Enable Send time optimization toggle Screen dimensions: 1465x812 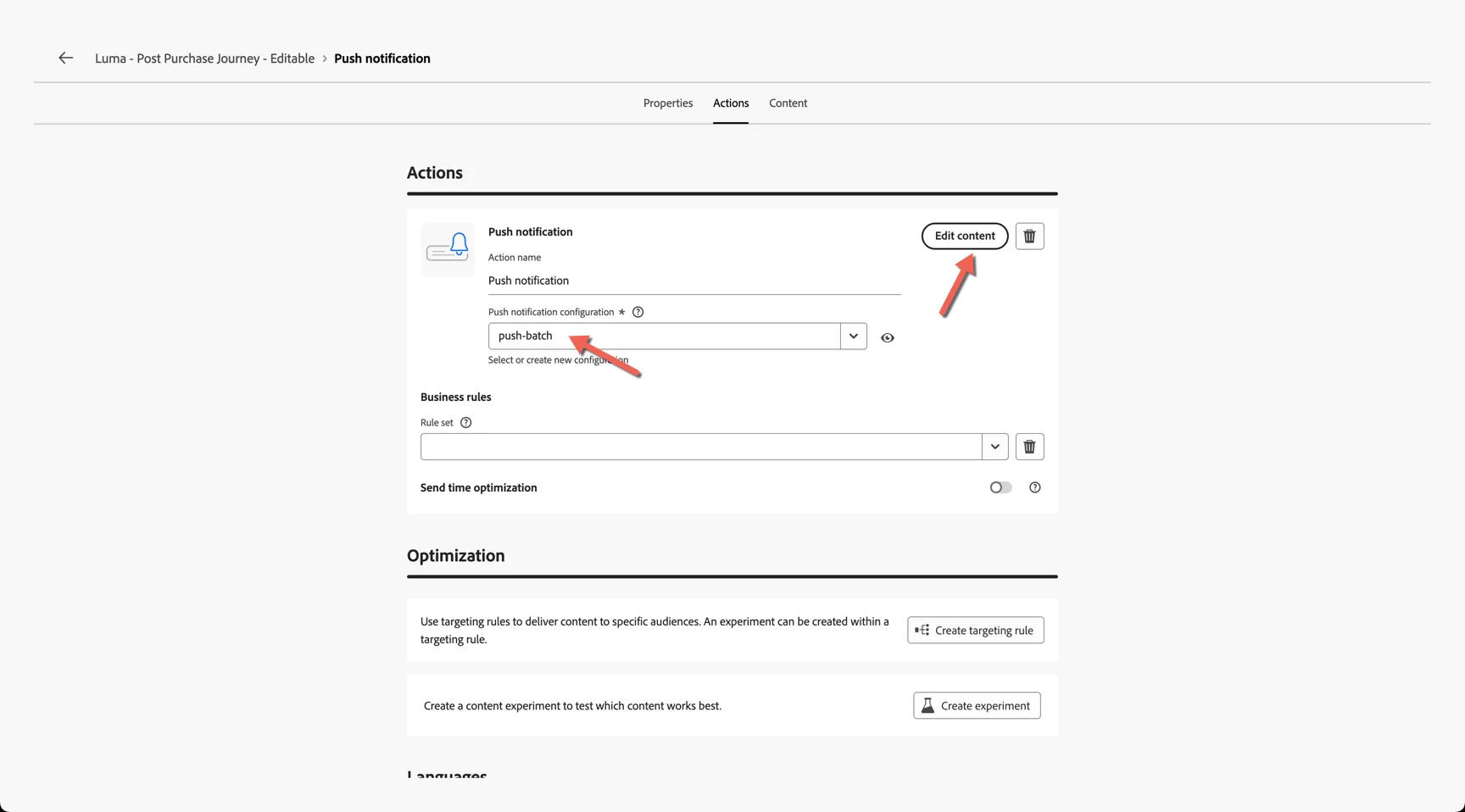click(1000, 487)
